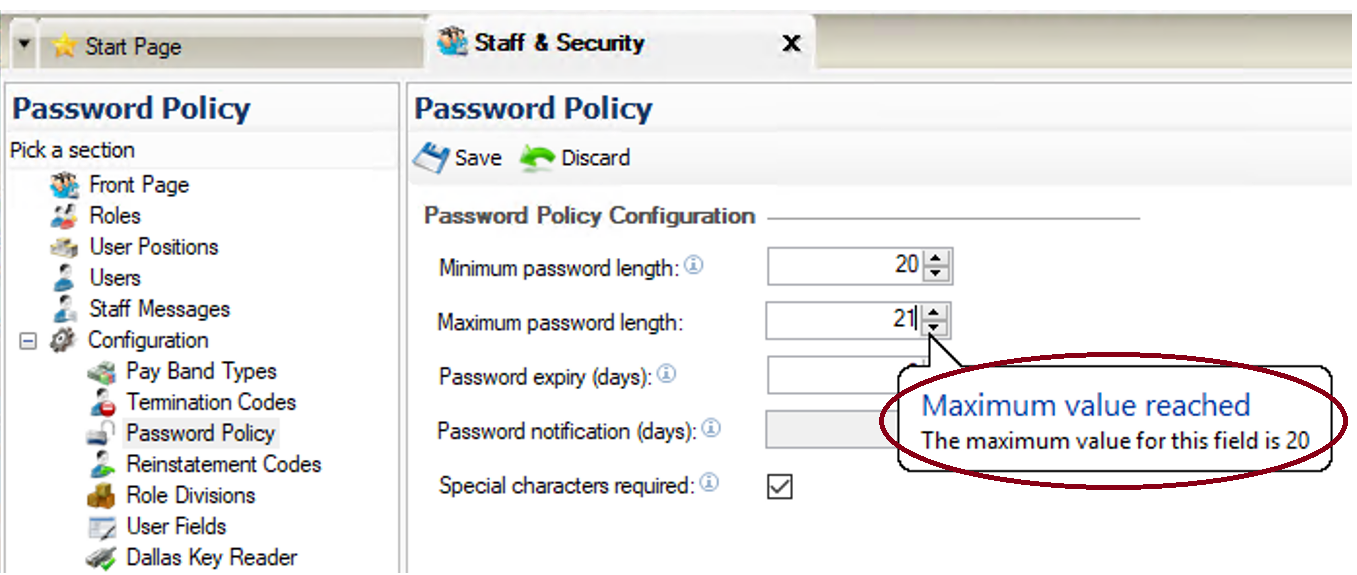
Task: Close the Staff & Security tab
Action: click(791, 44)
